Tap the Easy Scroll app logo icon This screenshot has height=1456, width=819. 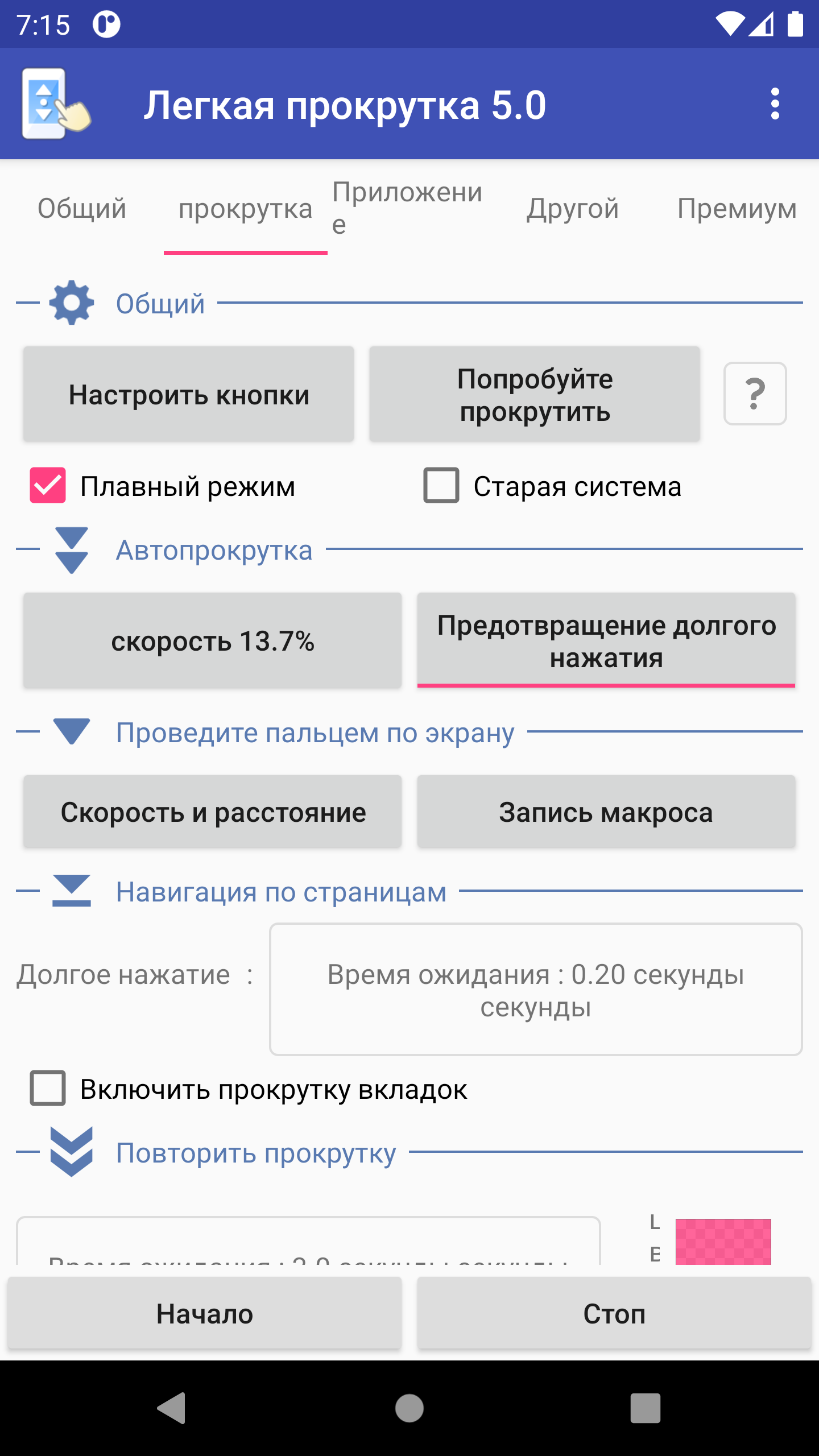[56, 104]
